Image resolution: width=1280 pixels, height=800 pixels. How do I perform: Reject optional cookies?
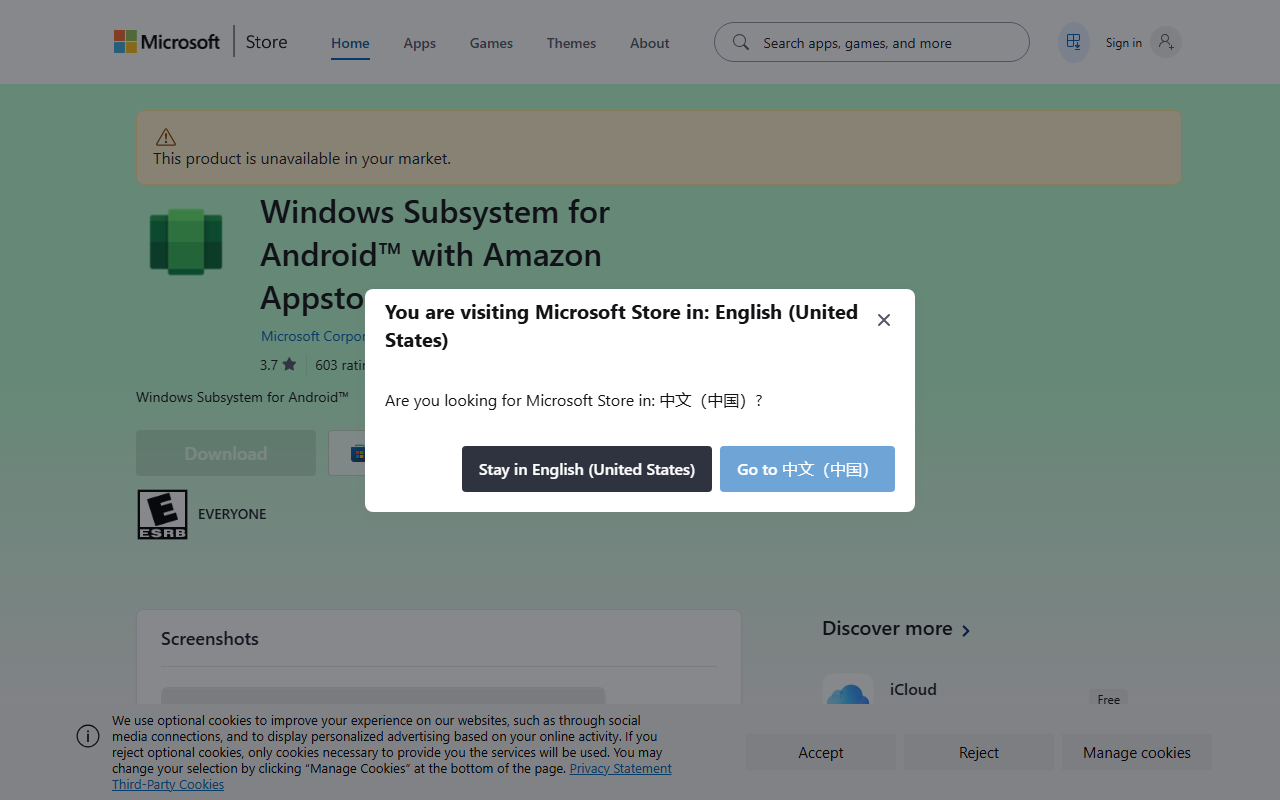click(x=979, y=753)
